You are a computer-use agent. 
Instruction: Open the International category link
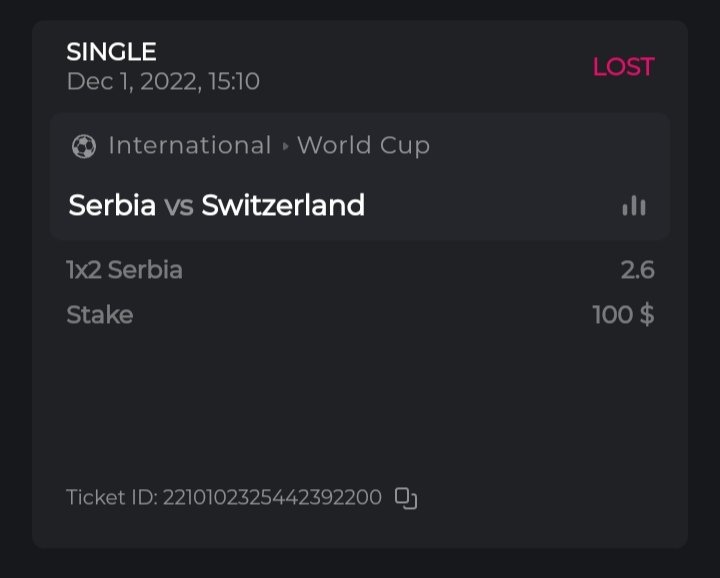click(x=189, y=146)
